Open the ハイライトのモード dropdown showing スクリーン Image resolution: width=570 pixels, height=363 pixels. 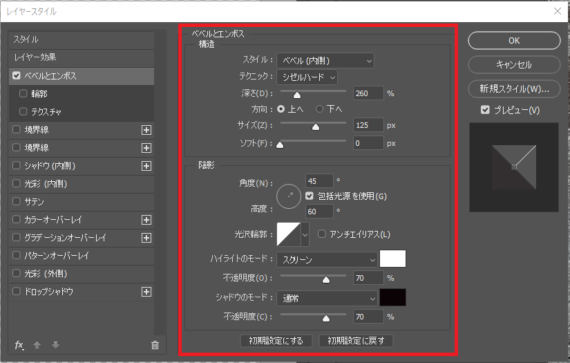[x=327, y=260]
